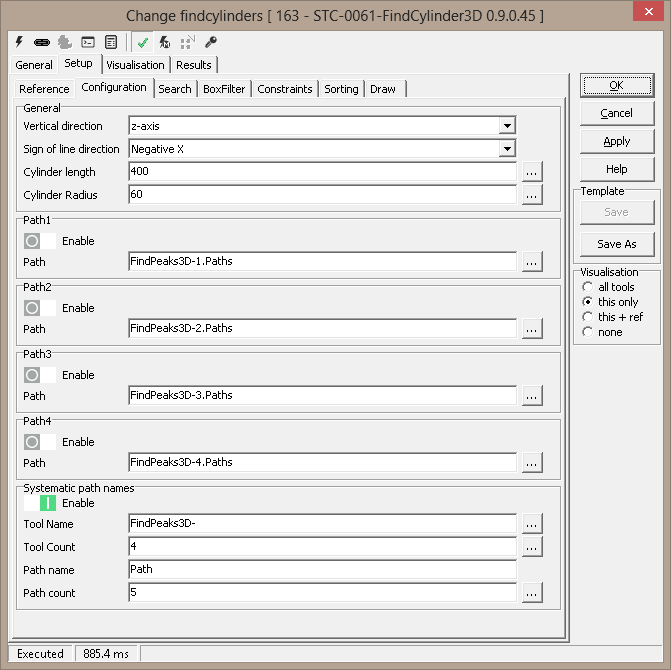671x670 pixels.
Task: Click the chain link icon in toolbar
Action: (x=42, y=43)
